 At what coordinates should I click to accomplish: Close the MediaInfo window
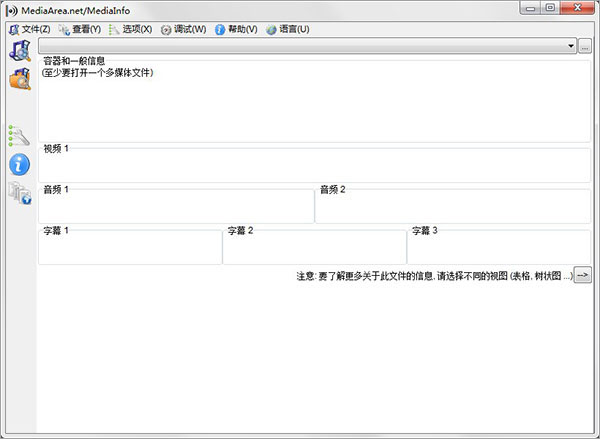(578, 8)
